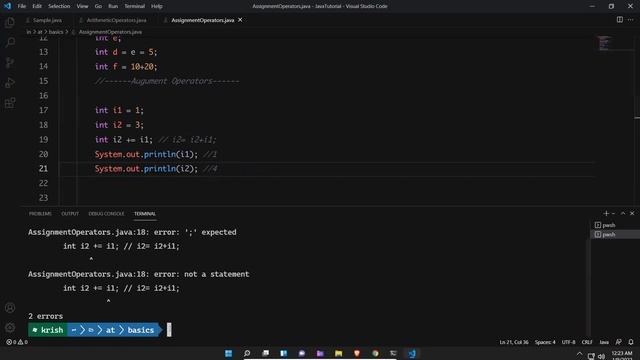The height and width of the screenshot is (360, 640).
Task: Open the Source Control view
Action: 10,62
